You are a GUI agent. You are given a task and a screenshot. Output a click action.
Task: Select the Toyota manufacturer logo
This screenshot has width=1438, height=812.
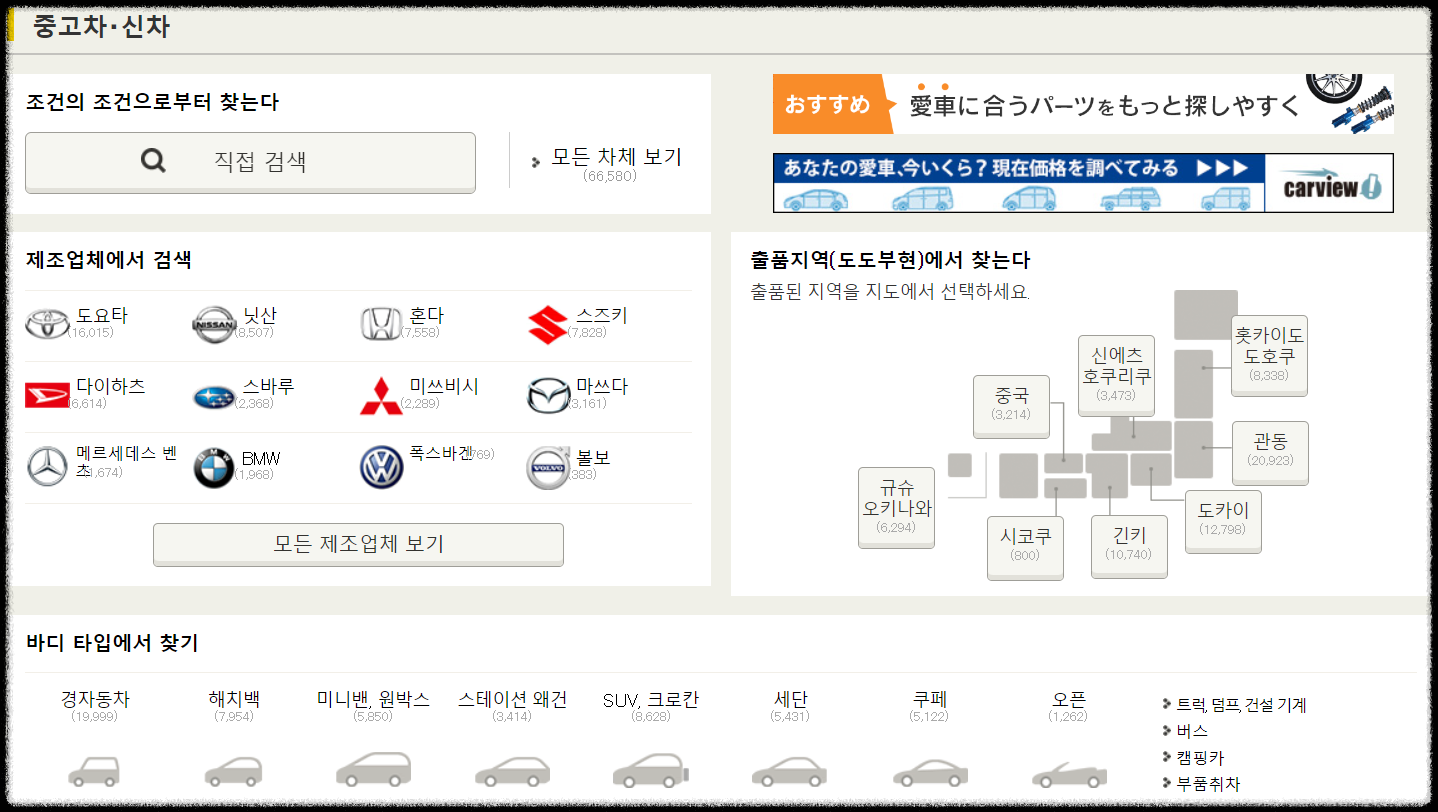pos(46,322)
